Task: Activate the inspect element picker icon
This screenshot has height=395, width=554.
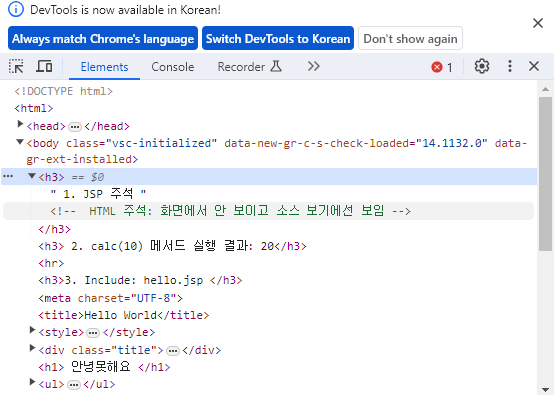Action: click(x=16, y=66)
